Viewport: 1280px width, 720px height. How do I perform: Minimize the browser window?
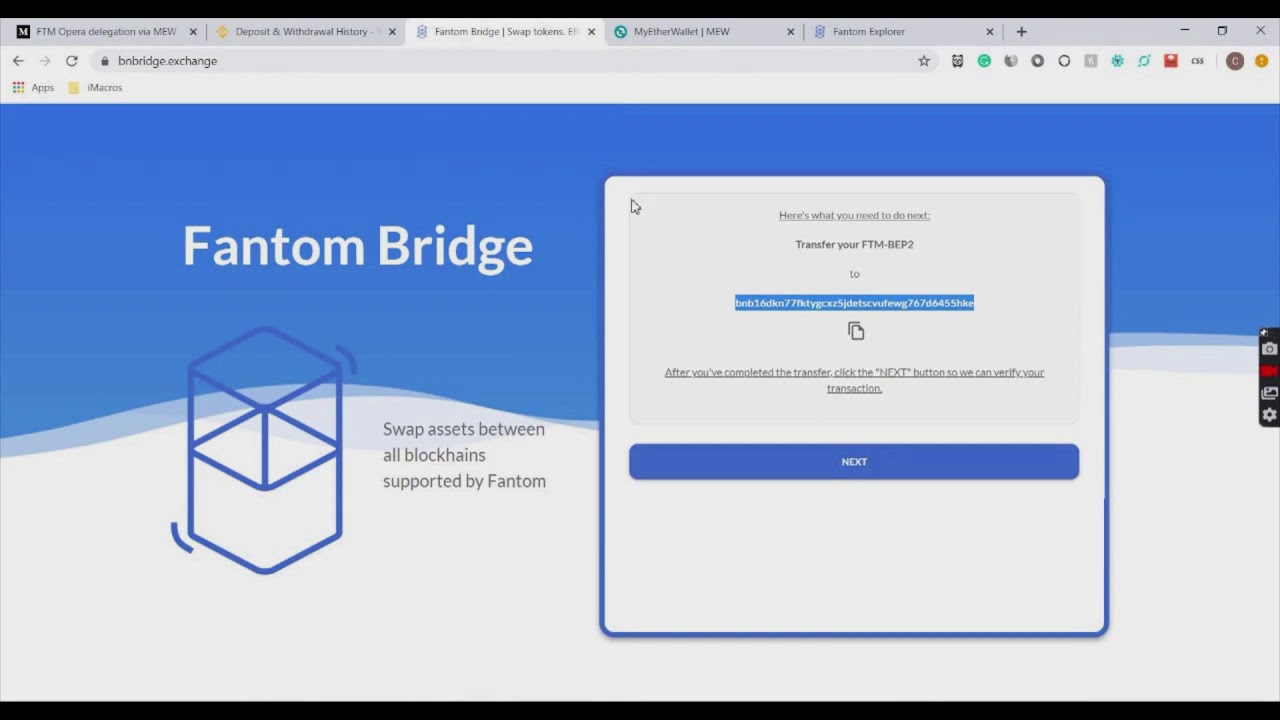click(1184, 31)
